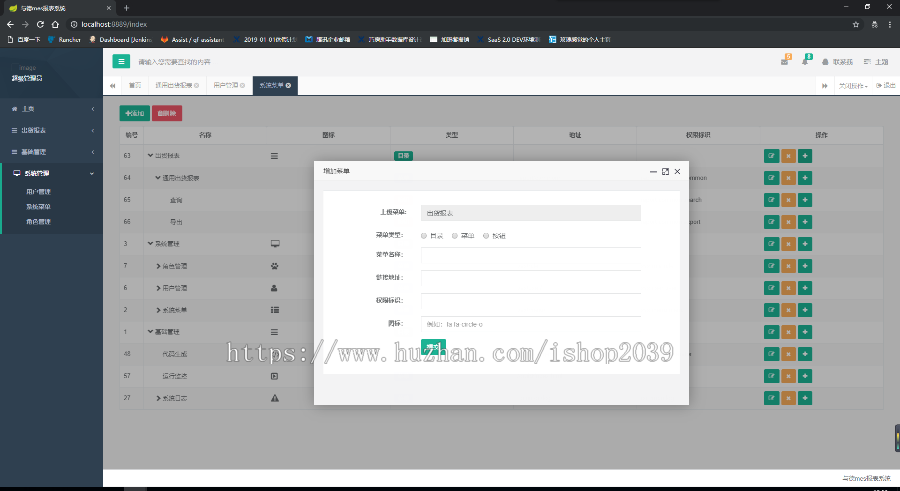Switch to the 首页 tab

pyautogui.click(x=134, y=86)
